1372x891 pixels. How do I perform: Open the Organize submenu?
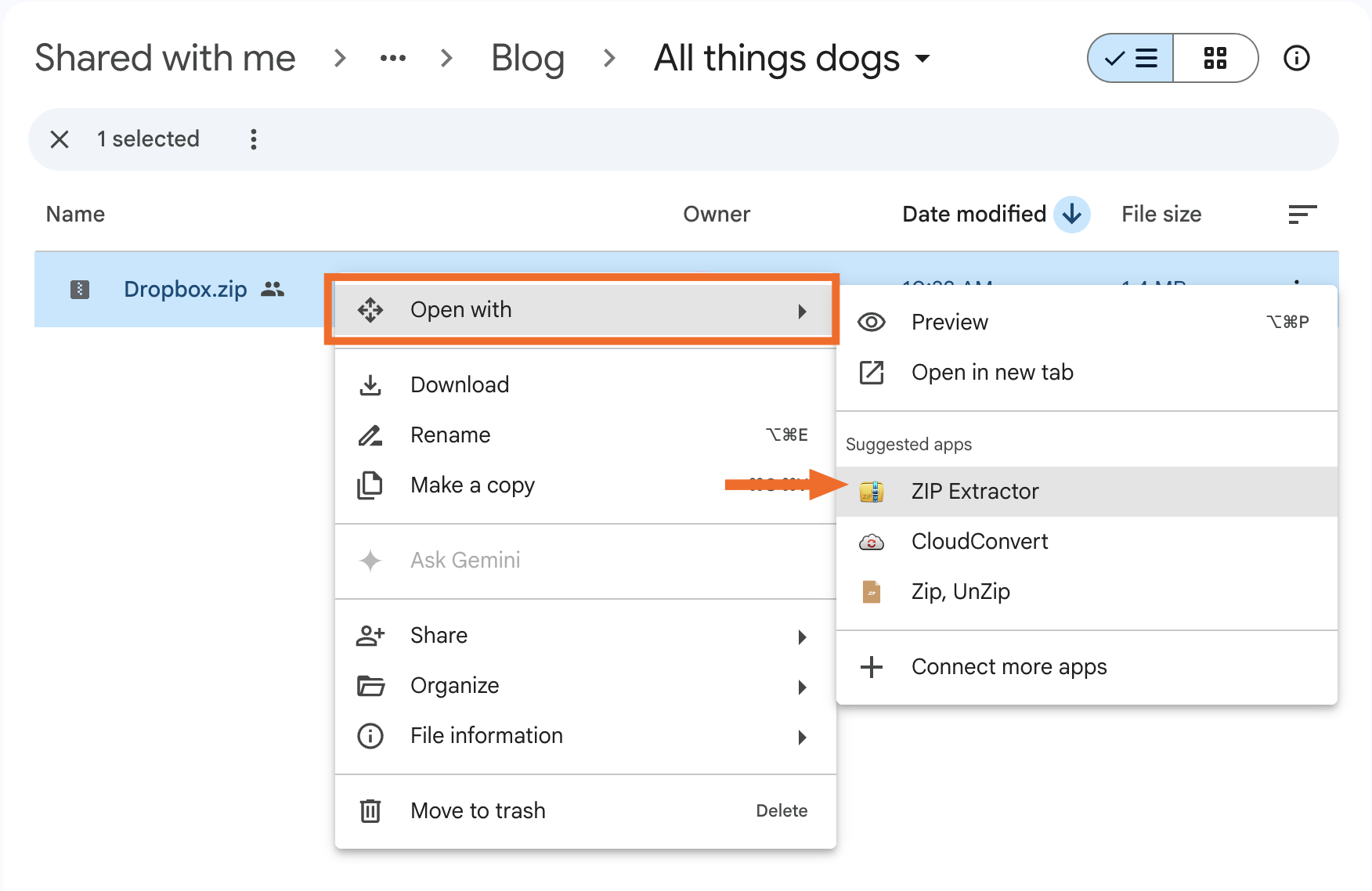[x=585, y=685]
